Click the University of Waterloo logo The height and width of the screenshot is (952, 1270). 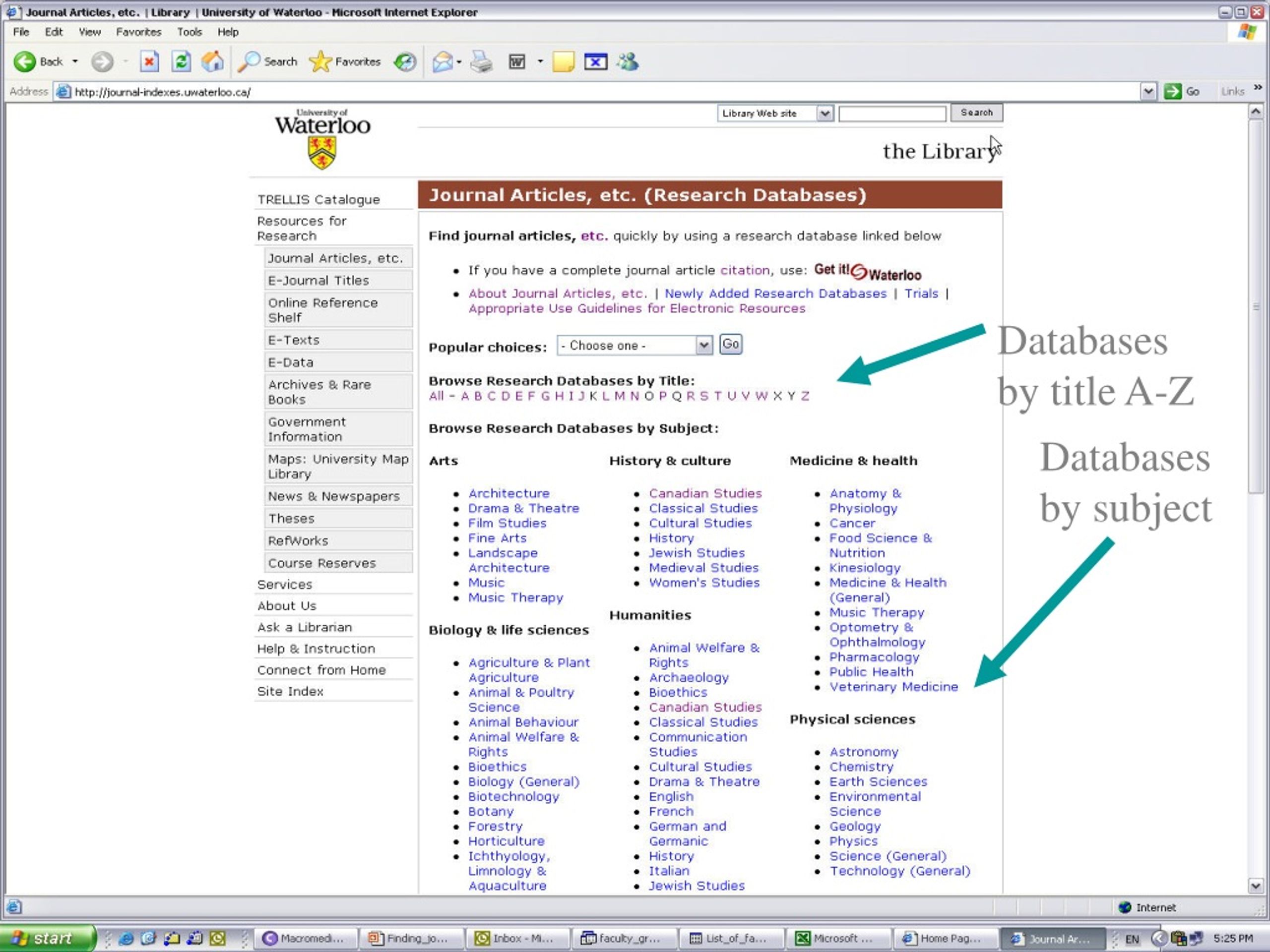(x=322, y=139)
